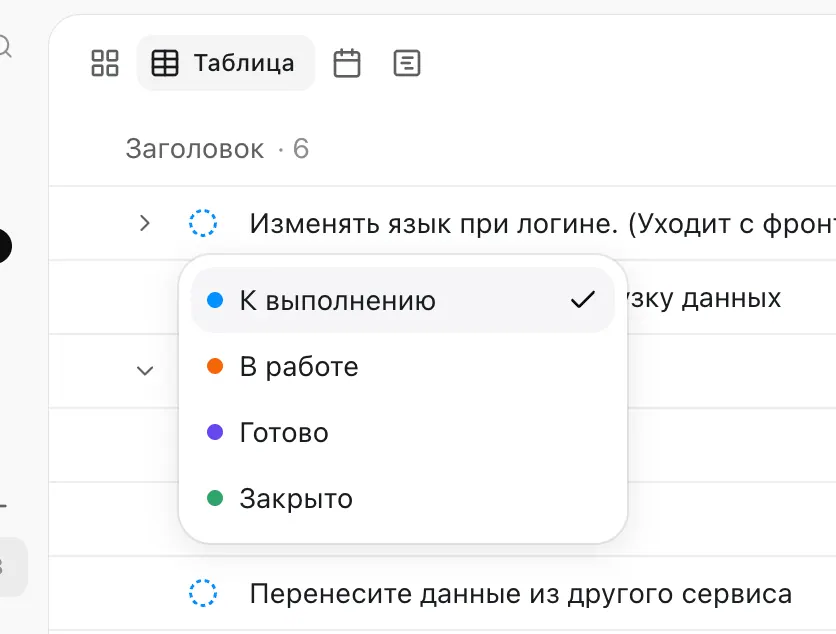Image resolution: width=836 pixels, height=634 pixels.
Task: Click status circle of Изменять язык при логине
Action: 203,223
